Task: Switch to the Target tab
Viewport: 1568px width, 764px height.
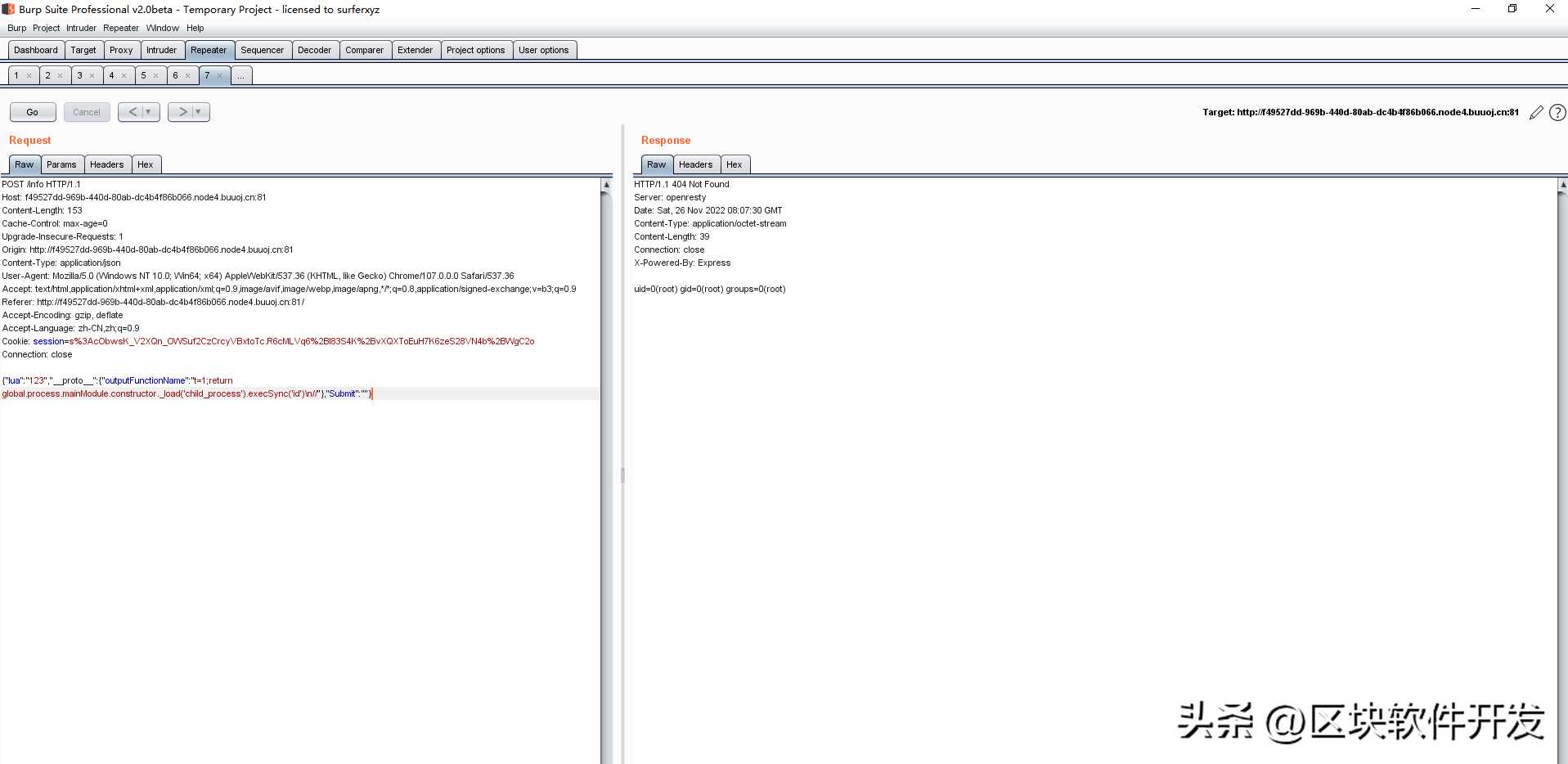Action: point(83,50)
